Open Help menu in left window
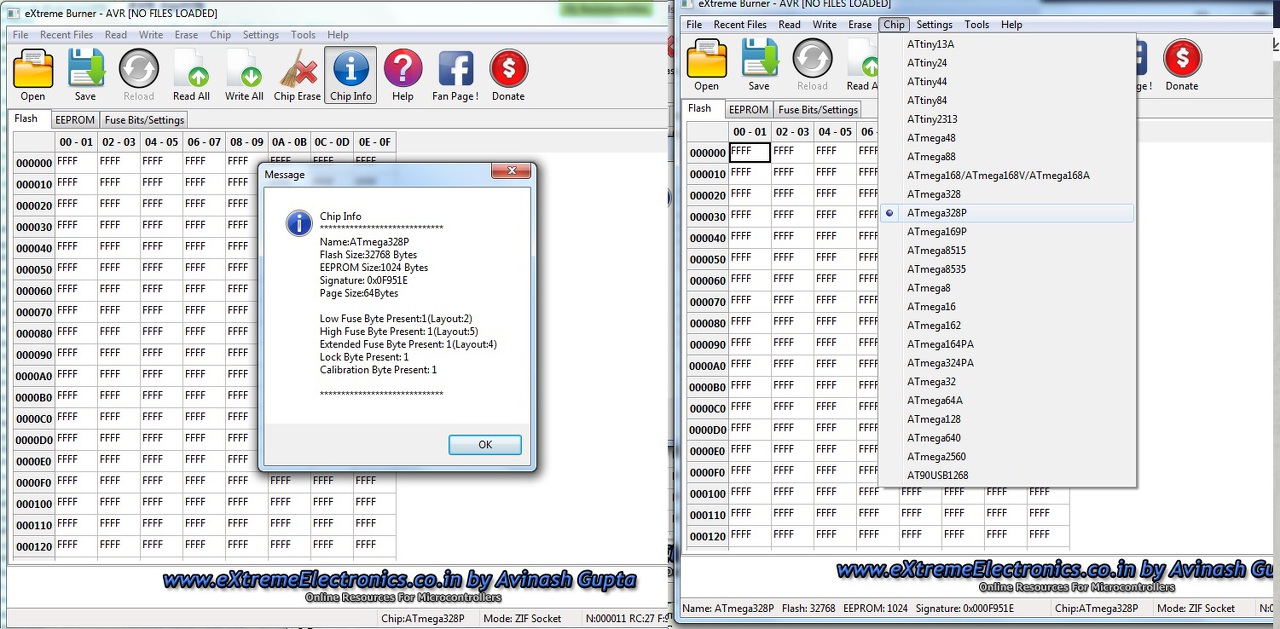This screenshot has width=1280, height=629. click(x=338, y=35)
